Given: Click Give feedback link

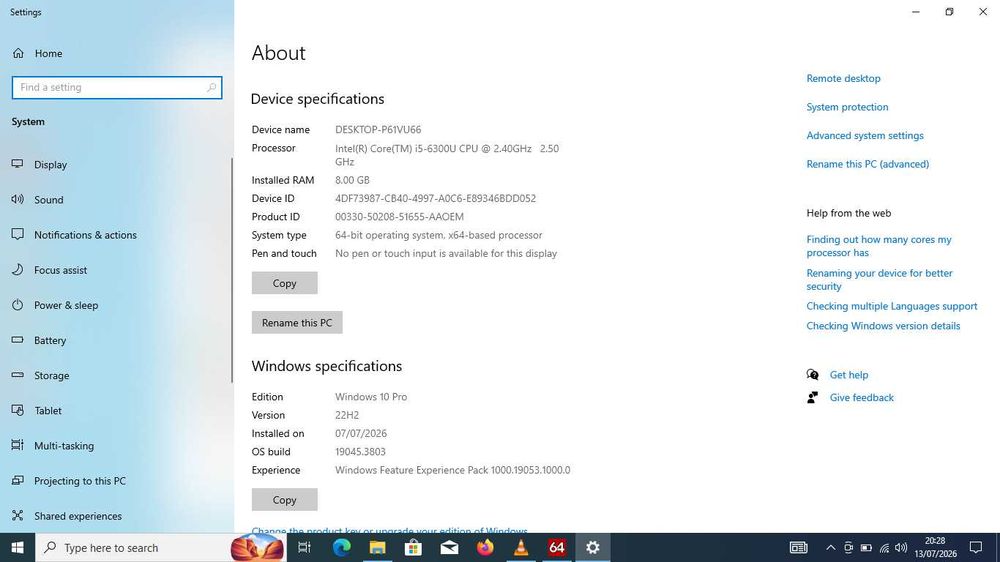Looking at the screenshot, I should 862,397.
